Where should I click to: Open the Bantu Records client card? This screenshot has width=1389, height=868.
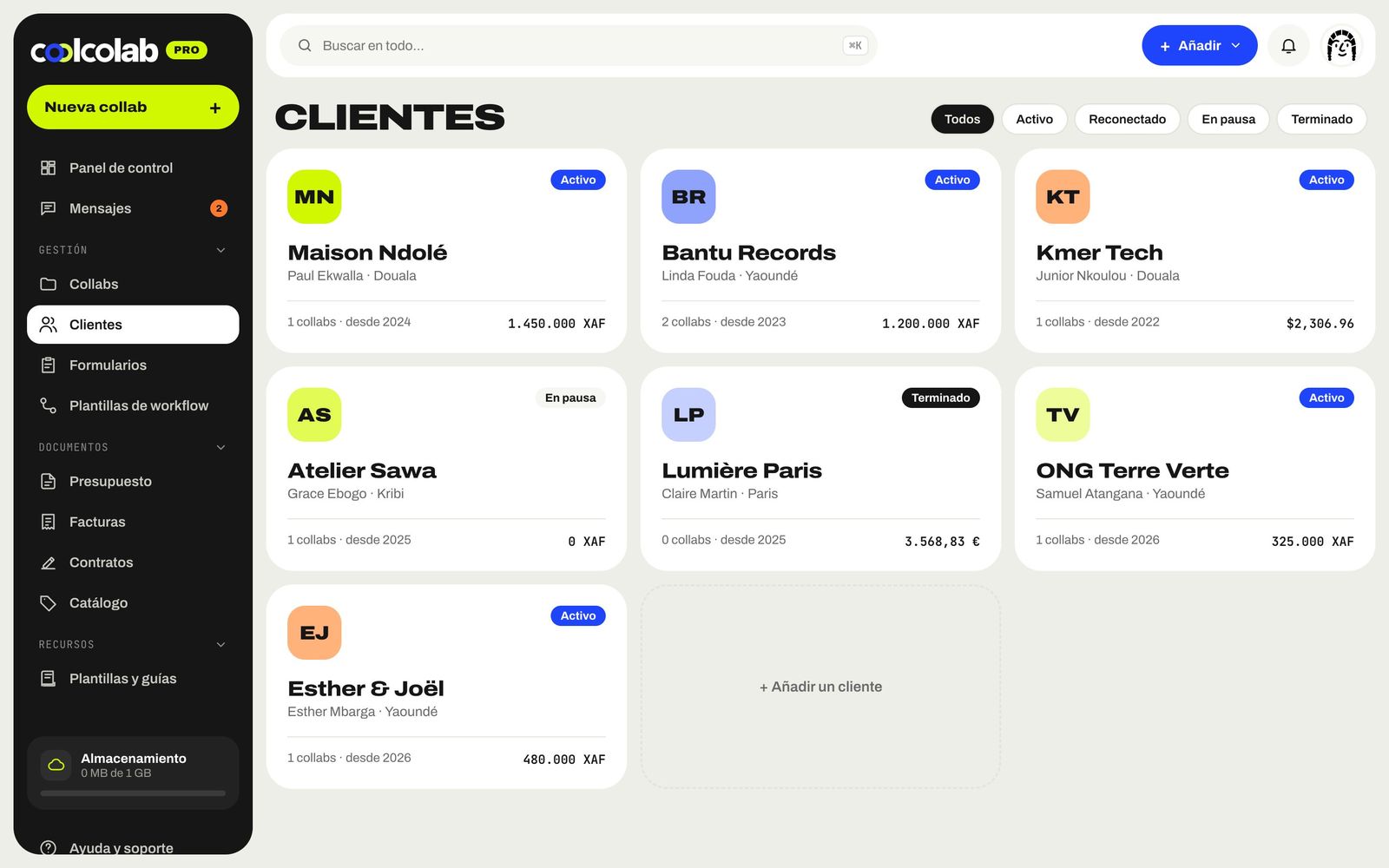click(820, 251)
